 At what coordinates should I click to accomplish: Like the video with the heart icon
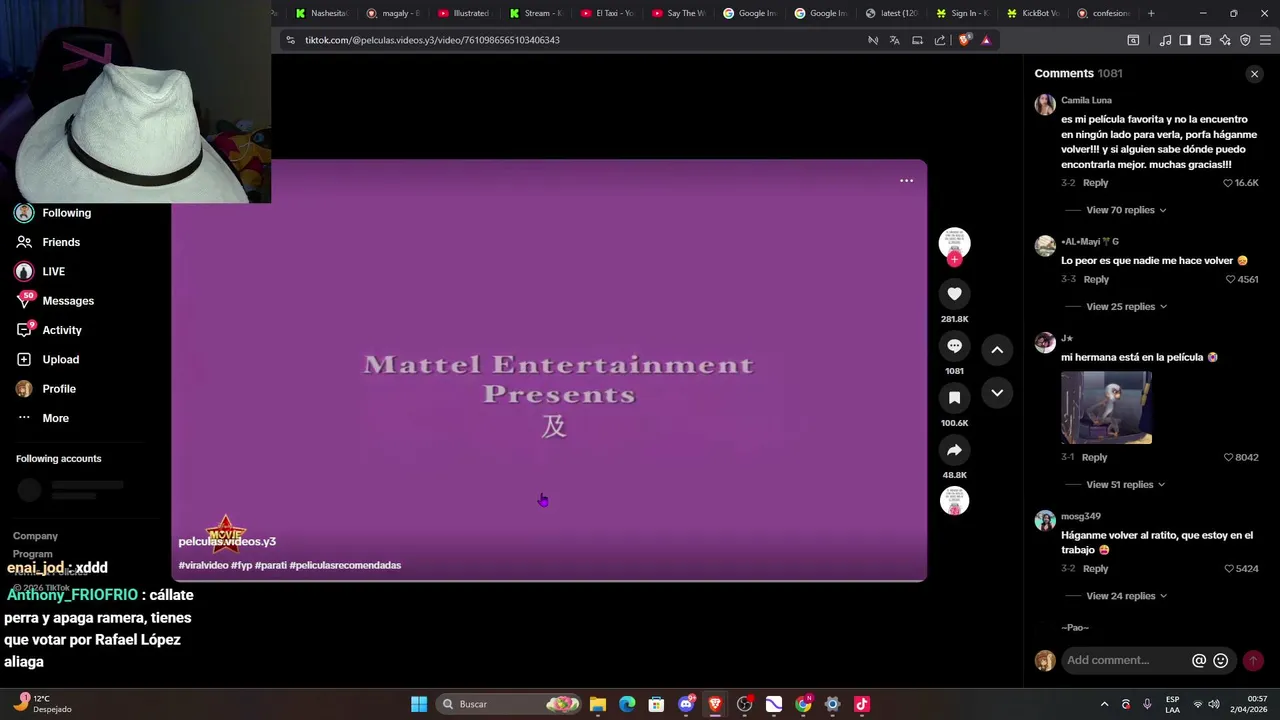point(954,294)
